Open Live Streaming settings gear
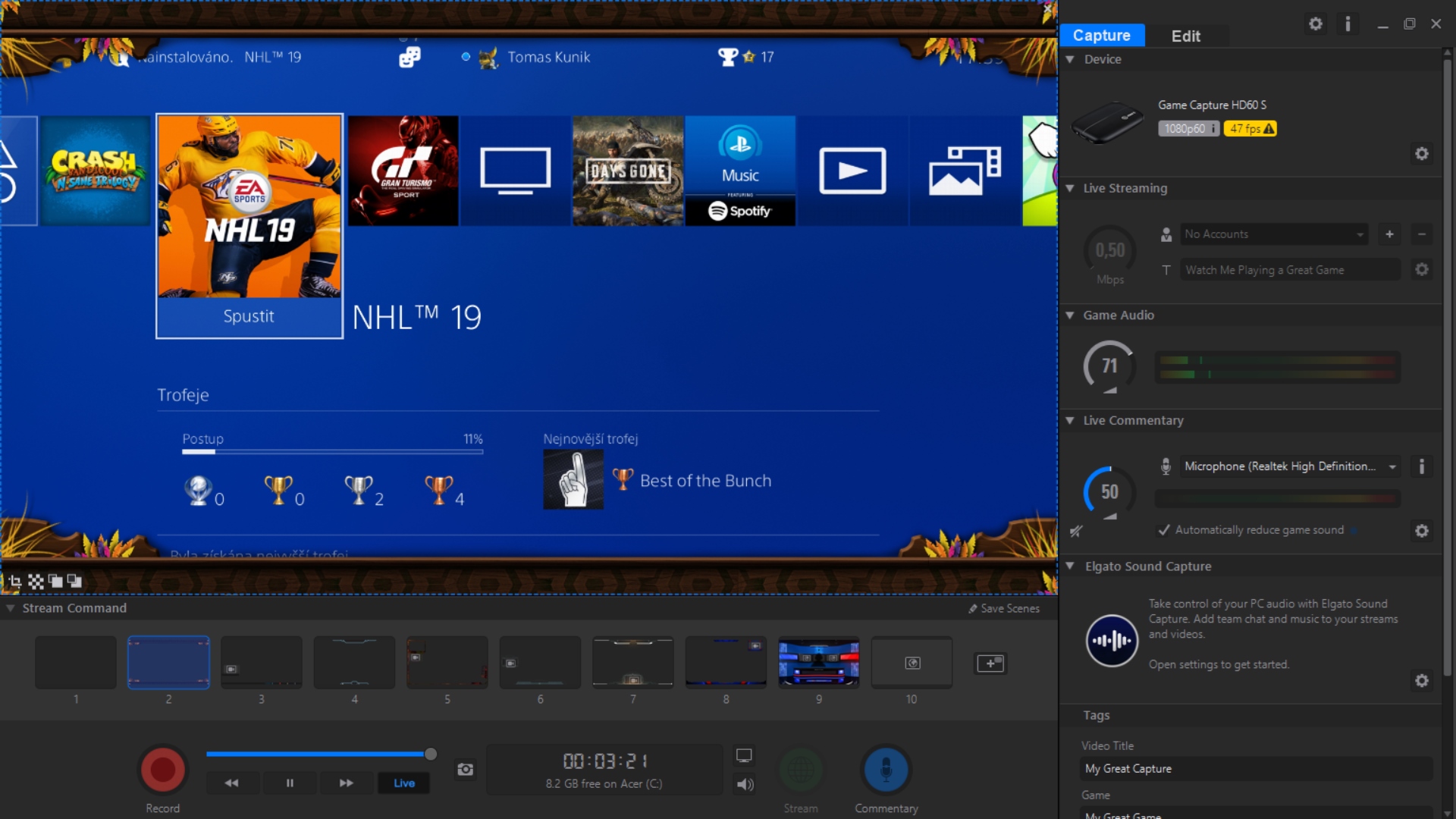 tap(1422, 270)
